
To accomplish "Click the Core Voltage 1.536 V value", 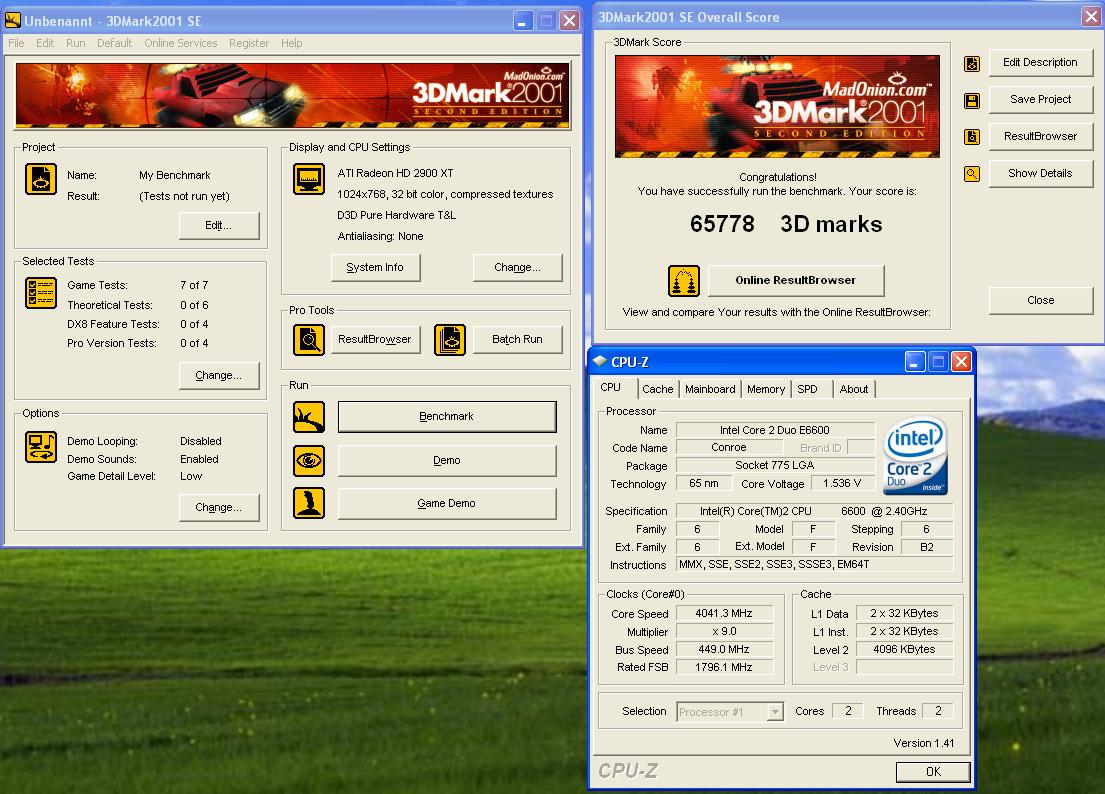I will pos(841,483).
